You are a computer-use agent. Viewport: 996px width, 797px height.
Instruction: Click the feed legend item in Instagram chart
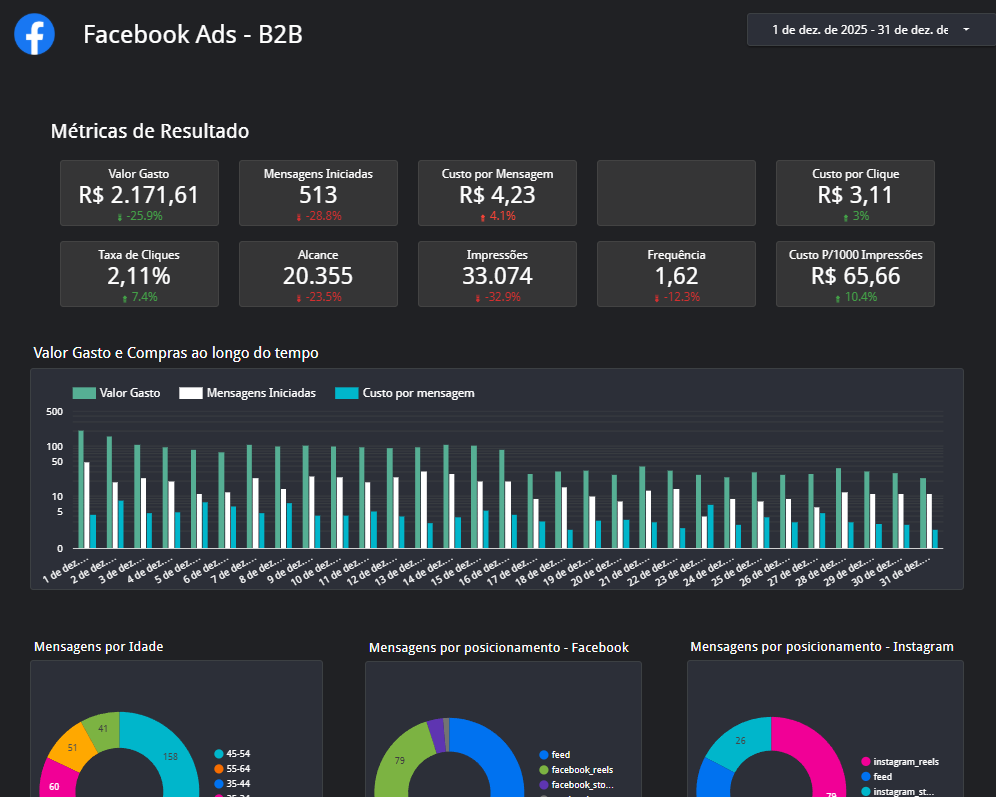(877, 777)
